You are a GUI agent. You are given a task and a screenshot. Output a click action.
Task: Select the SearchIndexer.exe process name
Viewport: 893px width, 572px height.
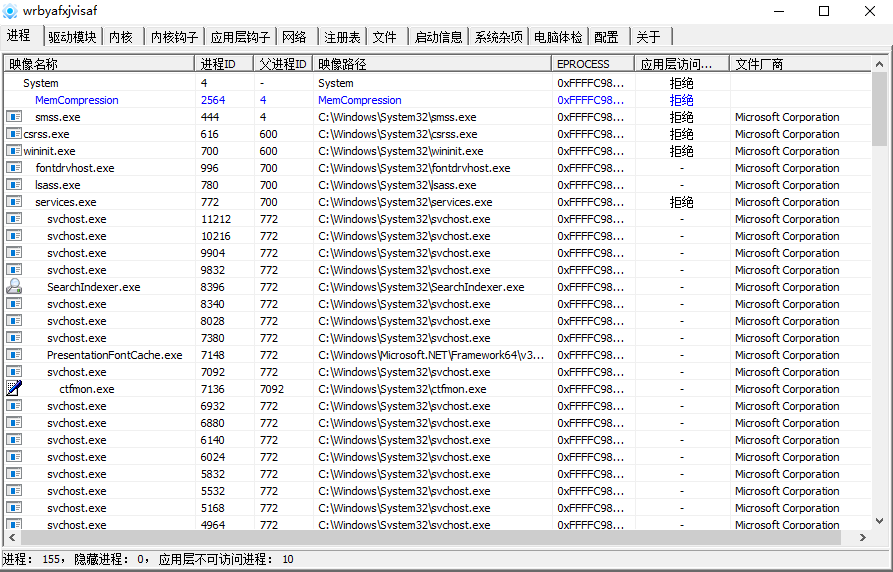pyautogui.click(x=94, y=287)
